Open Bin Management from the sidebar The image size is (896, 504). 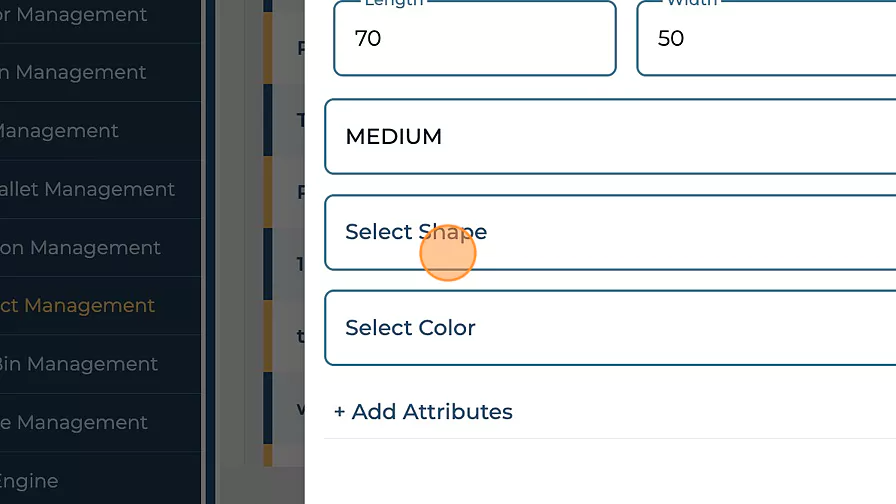[x=78, y=364]
